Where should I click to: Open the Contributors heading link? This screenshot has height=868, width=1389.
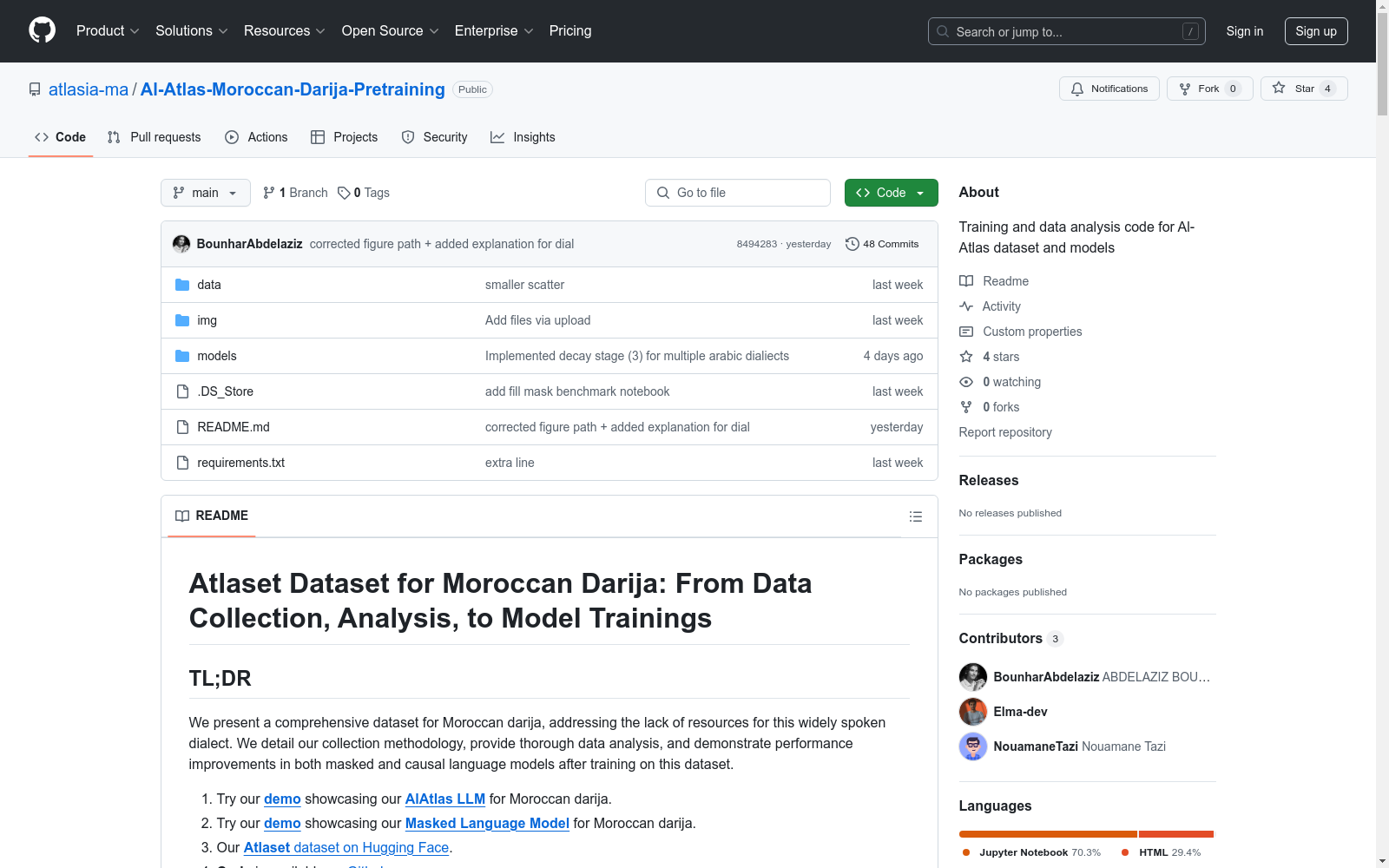1011,639
